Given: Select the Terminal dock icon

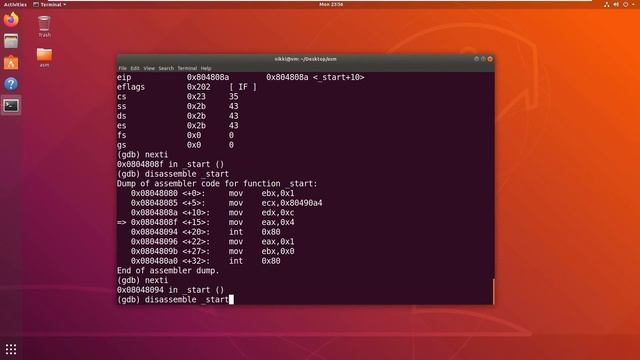Looking at the screenshot, I should pyautogui.click(x=11, y=106).
